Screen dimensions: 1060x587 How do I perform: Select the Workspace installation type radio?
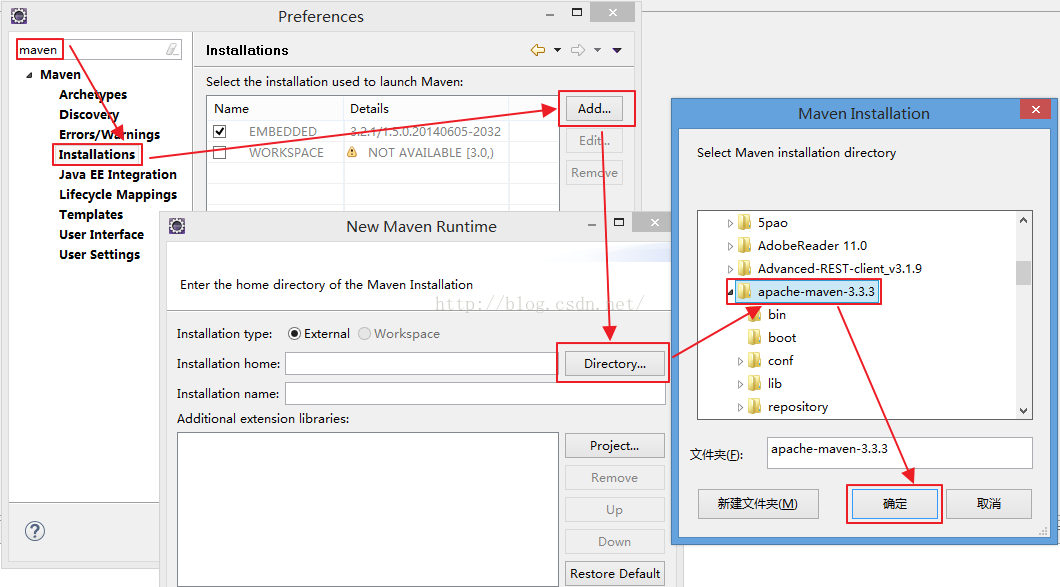point(364,333)
